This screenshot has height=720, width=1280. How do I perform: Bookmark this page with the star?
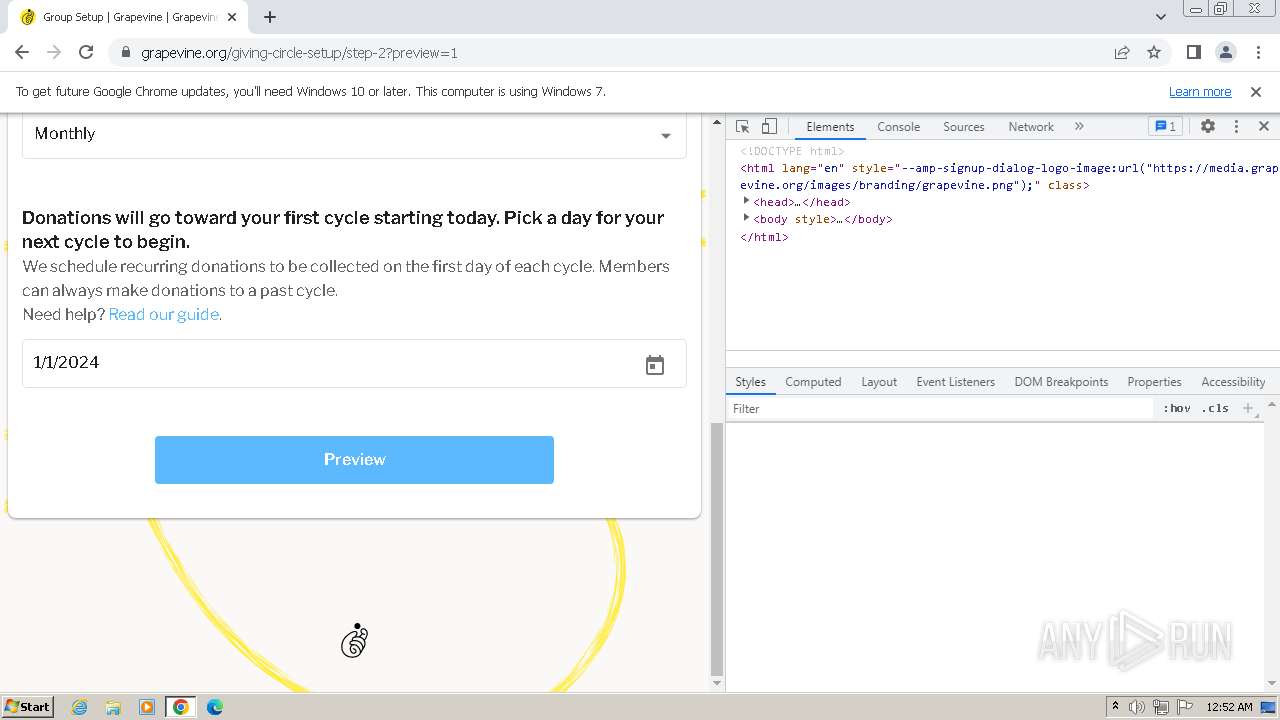pos(1154,53)
